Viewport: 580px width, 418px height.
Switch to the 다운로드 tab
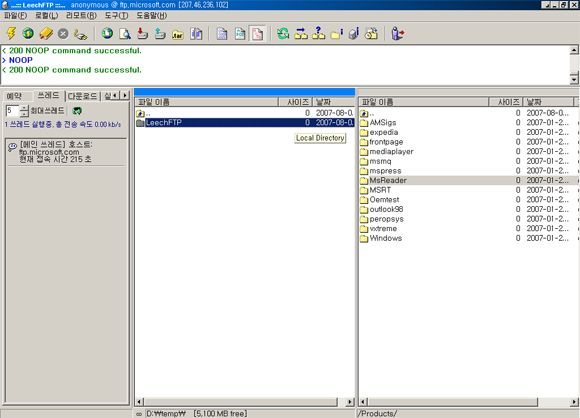[82, 96]
